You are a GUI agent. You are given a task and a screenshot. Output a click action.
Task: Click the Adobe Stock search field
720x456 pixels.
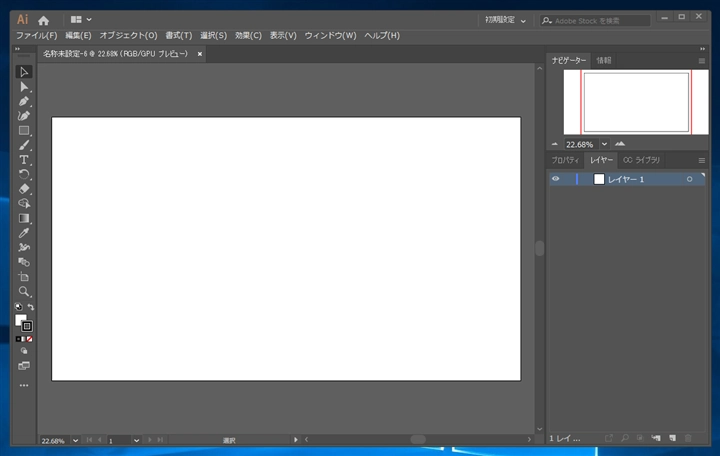595,21
